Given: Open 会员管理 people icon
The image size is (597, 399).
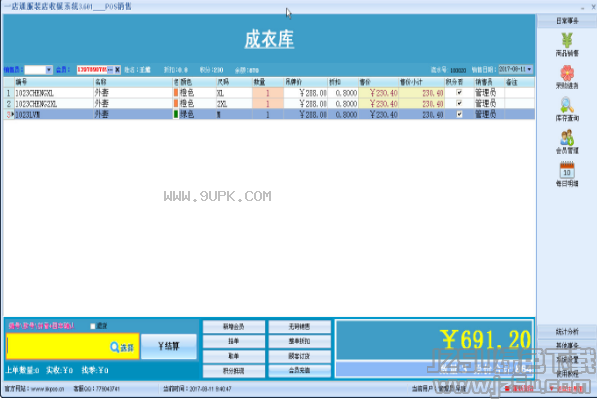Looking at the screenshot, I should coord(567,138).
